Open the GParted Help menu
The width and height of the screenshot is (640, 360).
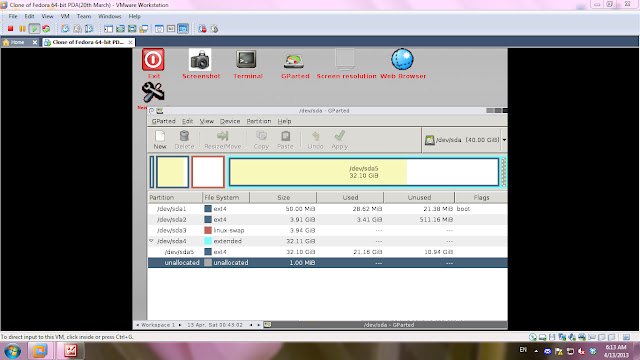click(284, 121)
